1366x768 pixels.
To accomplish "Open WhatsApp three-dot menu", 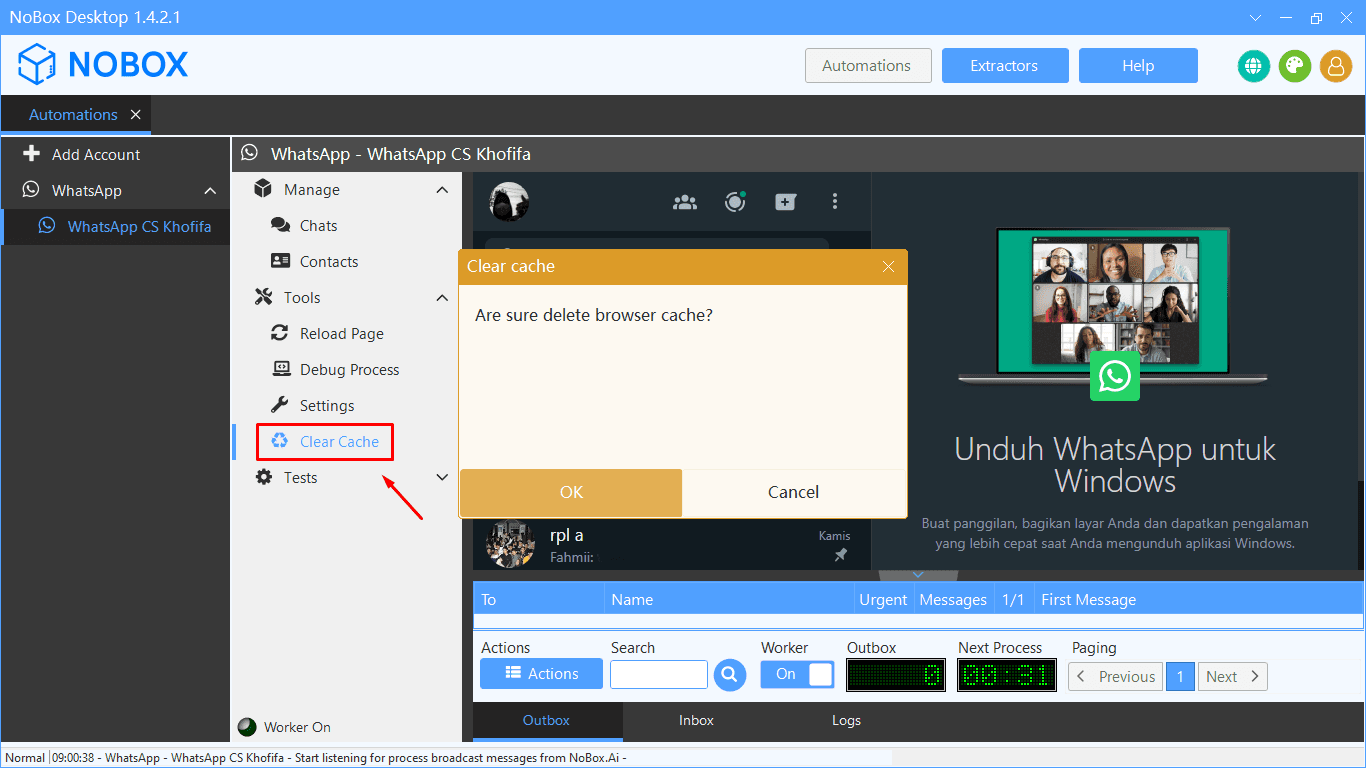I will point(835,201).
